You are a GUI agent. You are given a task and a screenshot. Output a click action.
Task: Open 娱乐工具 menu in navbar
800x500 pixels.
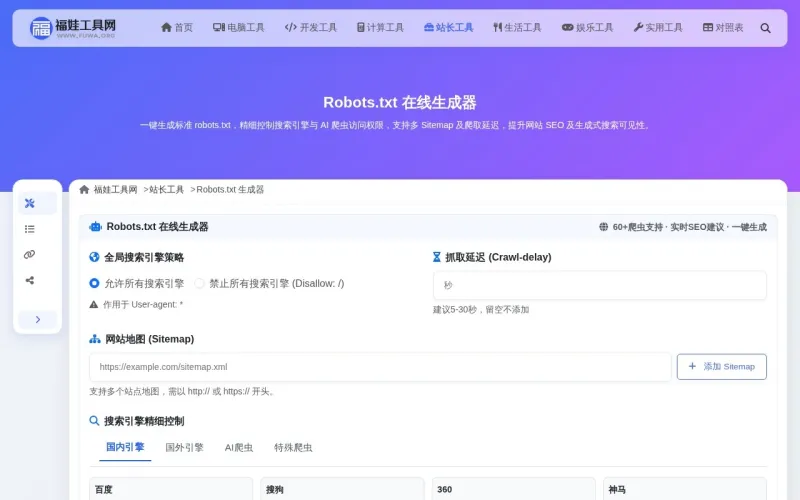tap(587, 28)
